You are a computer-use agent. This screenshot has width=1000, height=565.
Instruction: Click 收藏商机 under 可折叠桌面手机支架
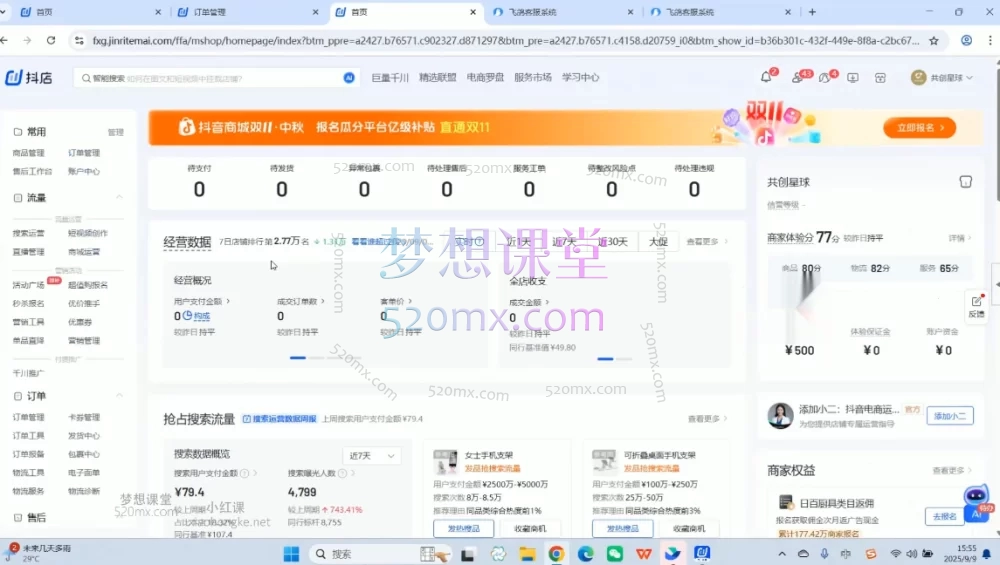coord(689,529)
